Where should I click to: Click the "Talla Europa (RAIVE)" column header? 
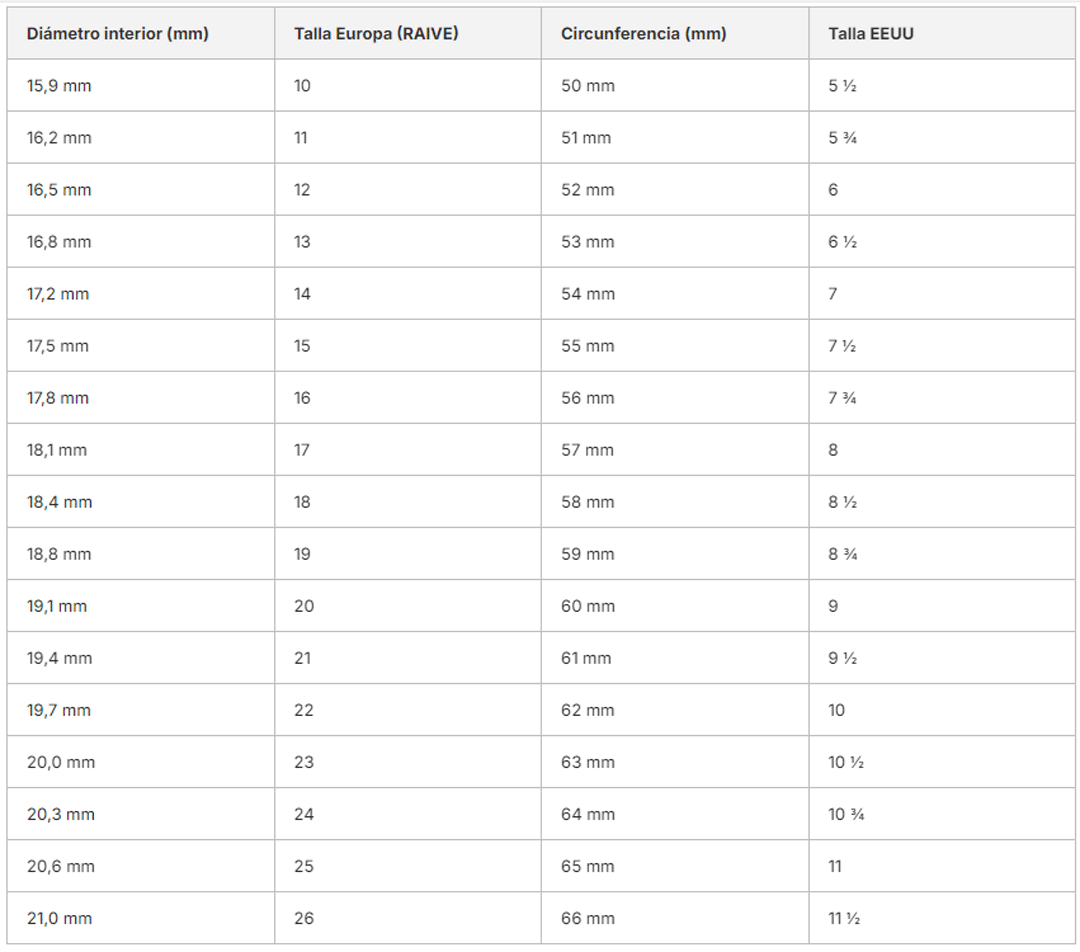[x=376, y=34]
